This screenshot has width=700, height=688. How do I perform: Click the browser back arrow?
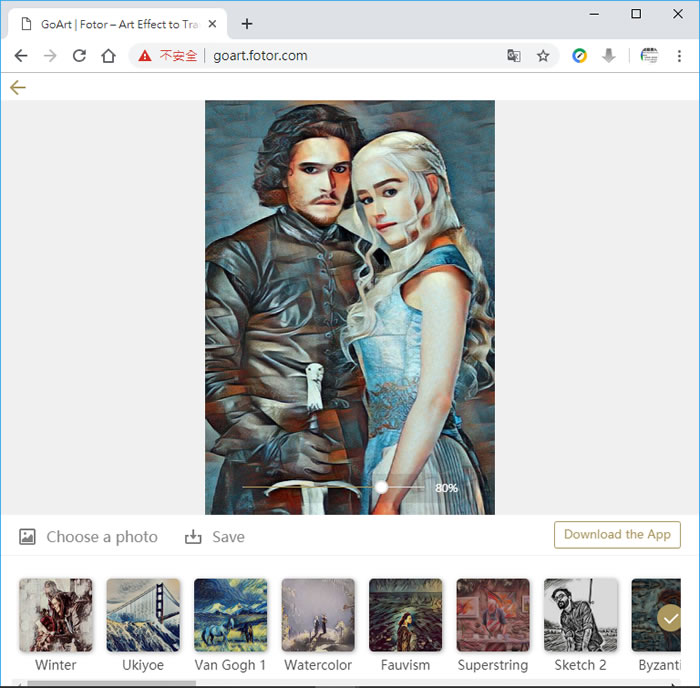pyautogui.click(x=21, y=56)
